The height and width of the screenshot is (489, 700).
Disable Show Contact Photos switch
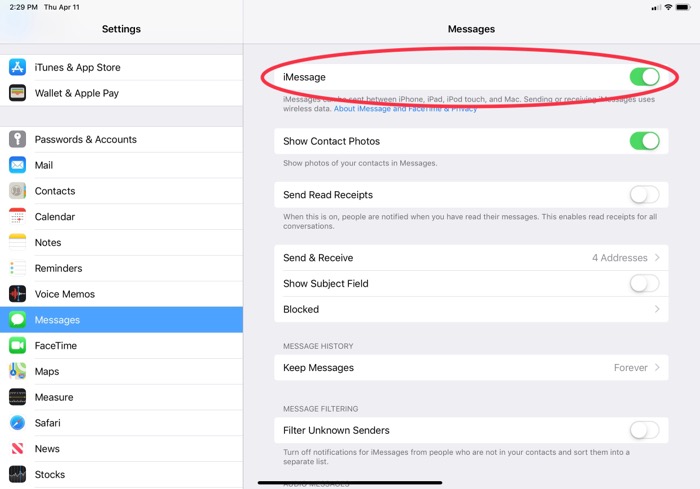tap(644, 141)
